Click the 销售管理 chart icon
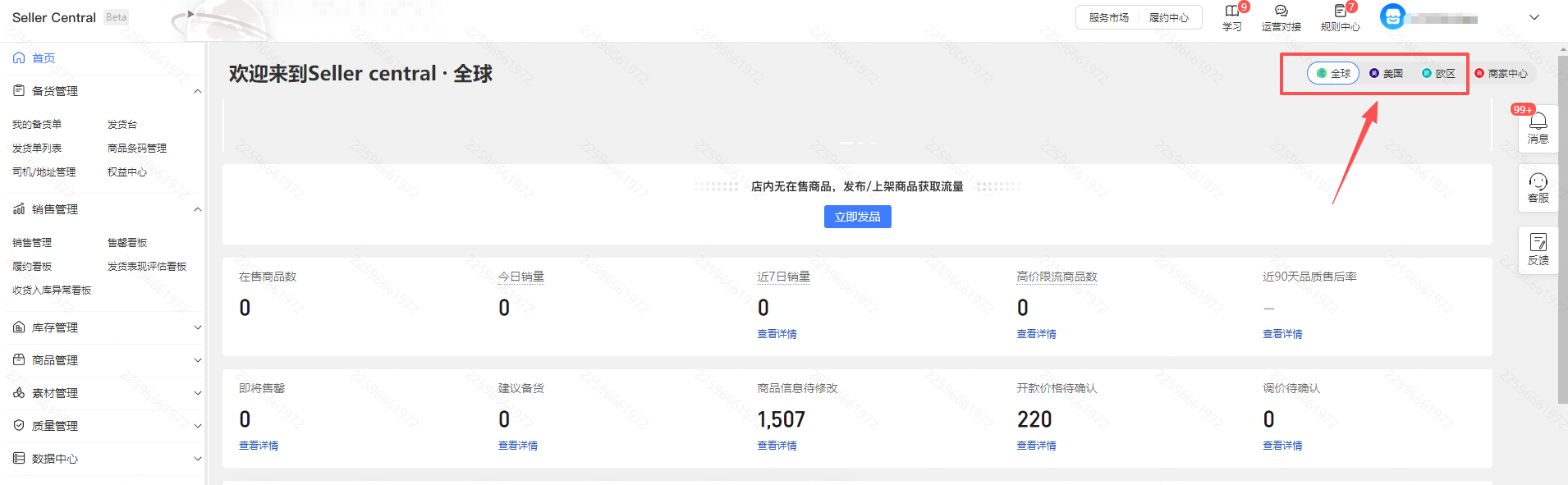 (x=19, y=209)
